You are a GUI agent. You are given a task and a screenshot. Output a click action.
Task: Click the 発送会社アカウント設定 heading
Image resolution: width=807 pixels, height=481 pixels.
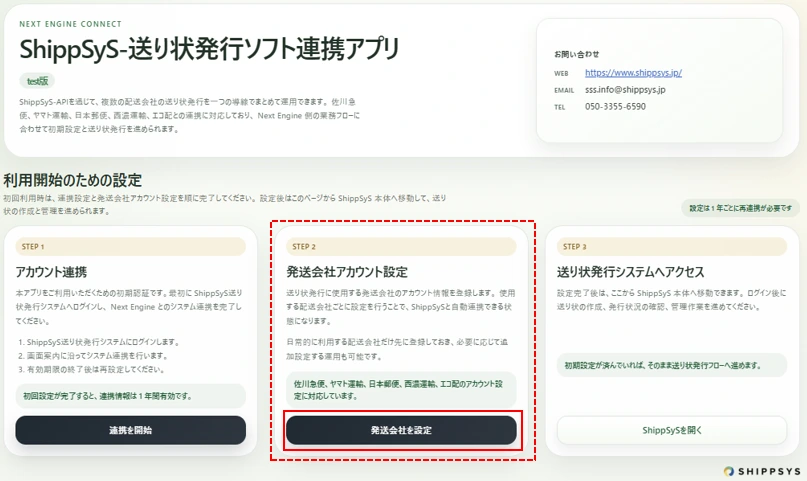coord(347,272)
